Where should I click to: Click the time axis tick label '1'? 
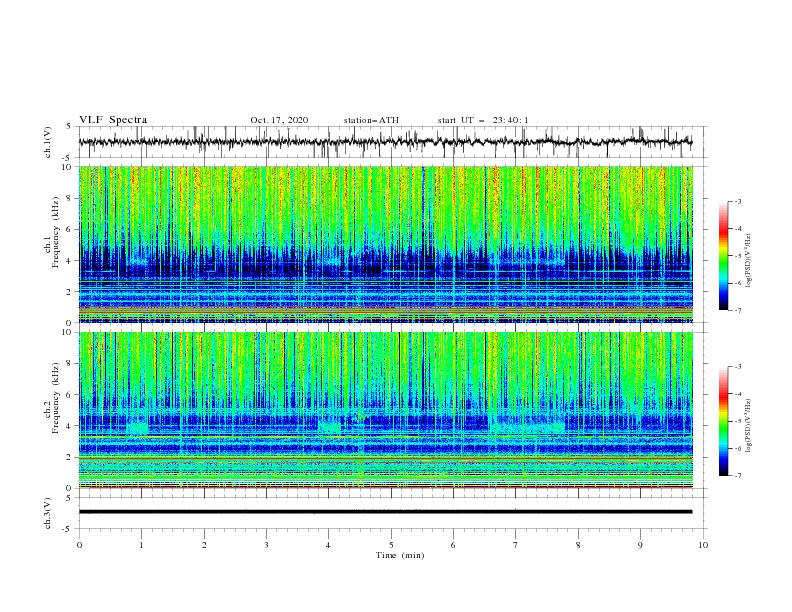[x=141, y=545]
